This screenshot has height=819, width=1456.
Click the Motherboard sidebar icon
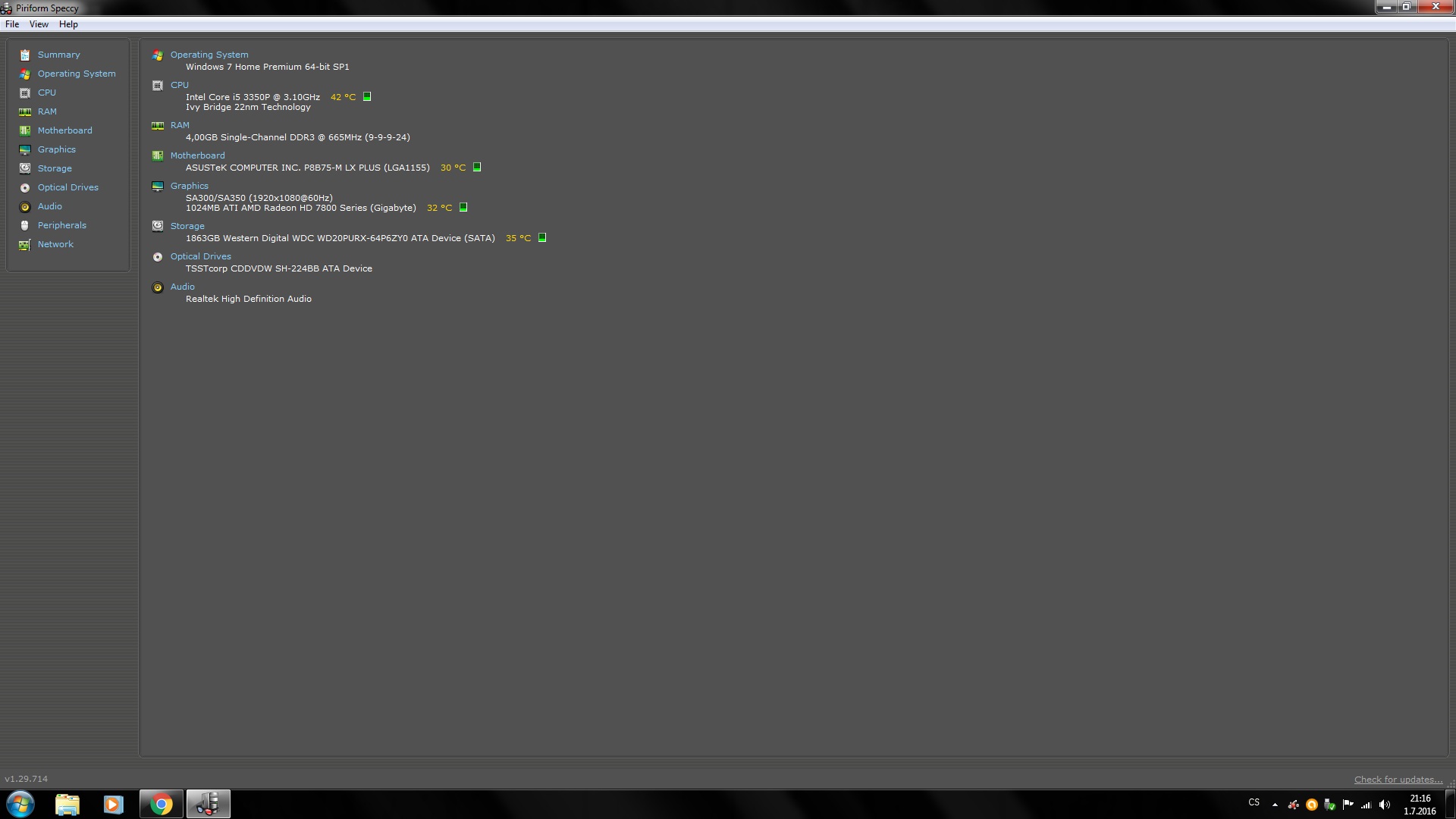[x=25, y=130]
